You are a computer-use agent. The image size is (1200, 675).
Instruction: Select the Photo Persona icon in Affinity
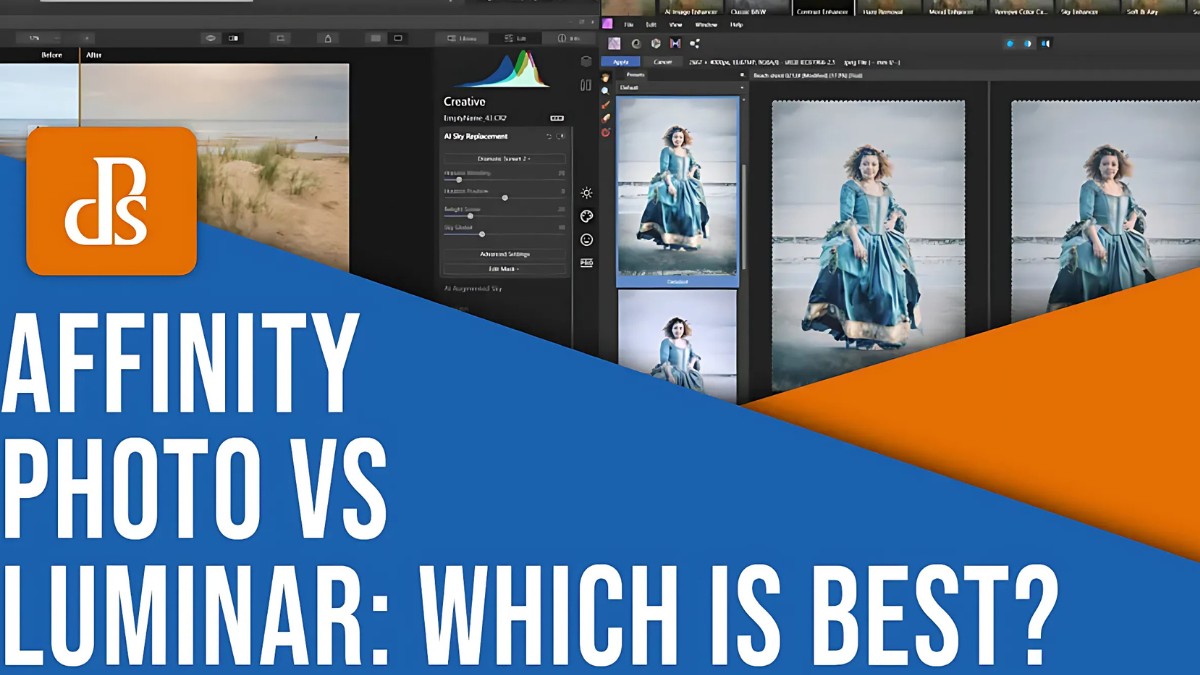(x=614, y=43)
